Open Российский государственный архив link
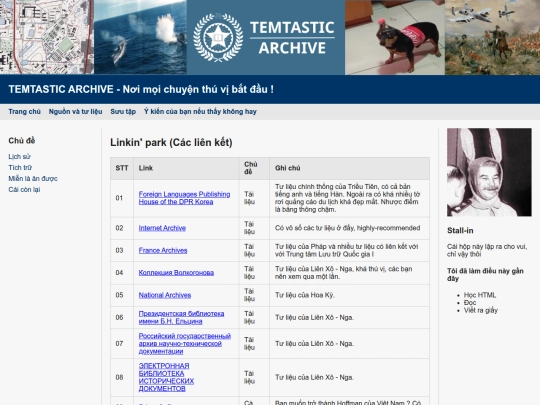Viewport: 540px width, 405px height. pos(185,344)
